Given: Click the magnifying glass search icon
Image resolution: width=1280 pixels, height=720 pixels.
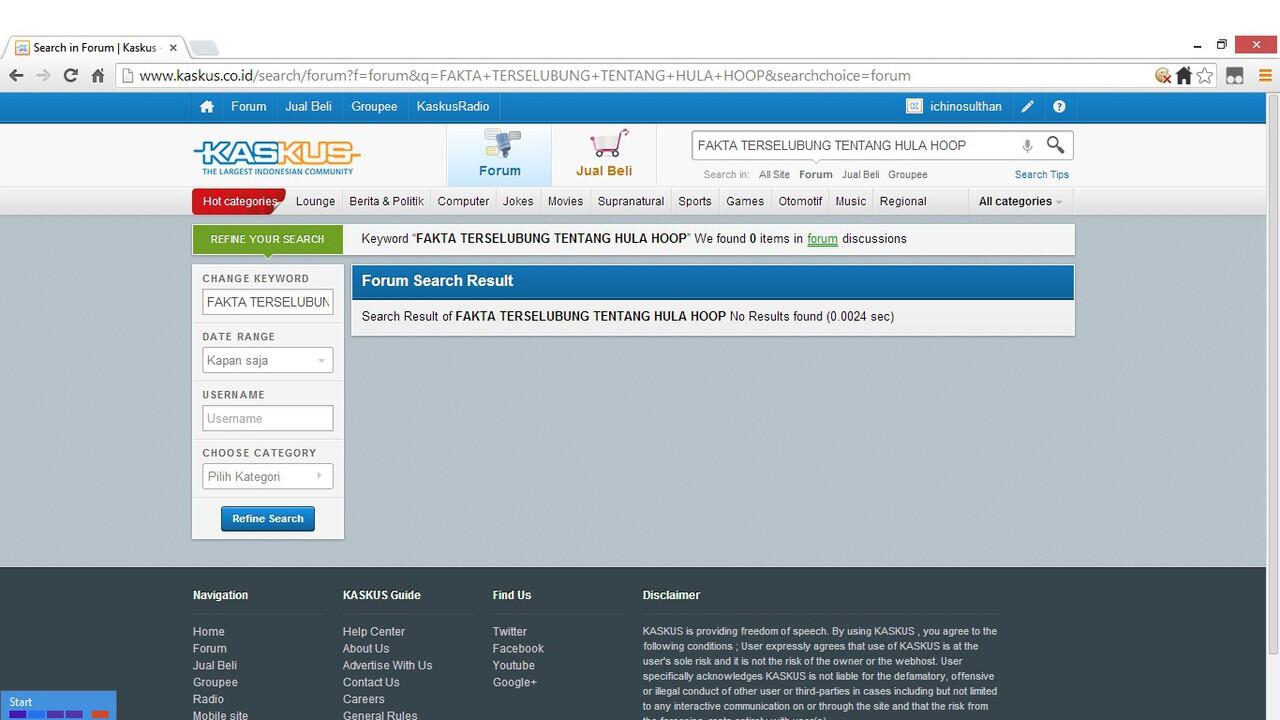Looking at the screenshot, I should tap(1055, 145).
